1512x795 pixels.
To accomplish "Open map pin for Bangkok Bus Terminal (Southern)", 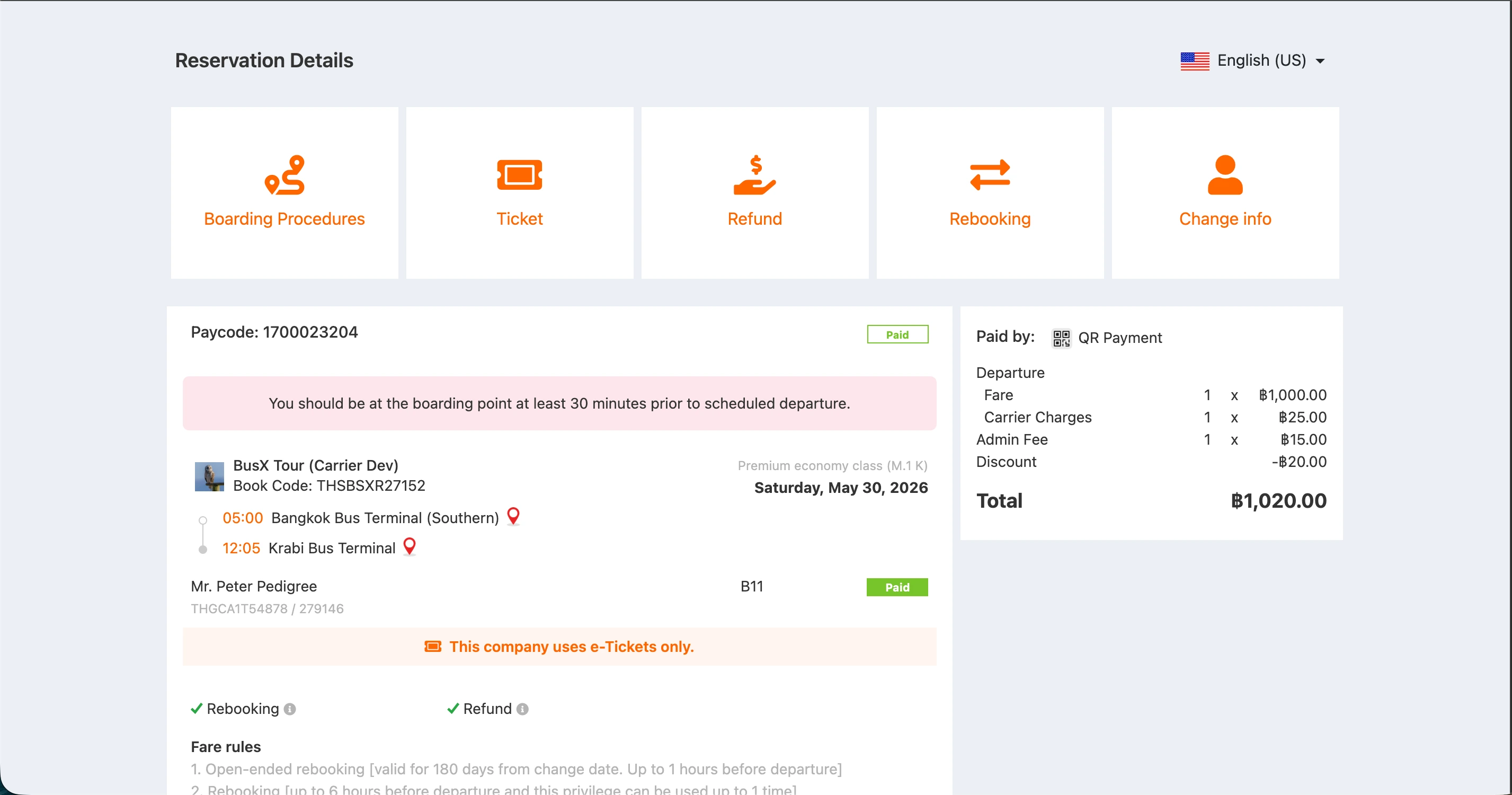I will pyautogui.click(x=513, y=516).
